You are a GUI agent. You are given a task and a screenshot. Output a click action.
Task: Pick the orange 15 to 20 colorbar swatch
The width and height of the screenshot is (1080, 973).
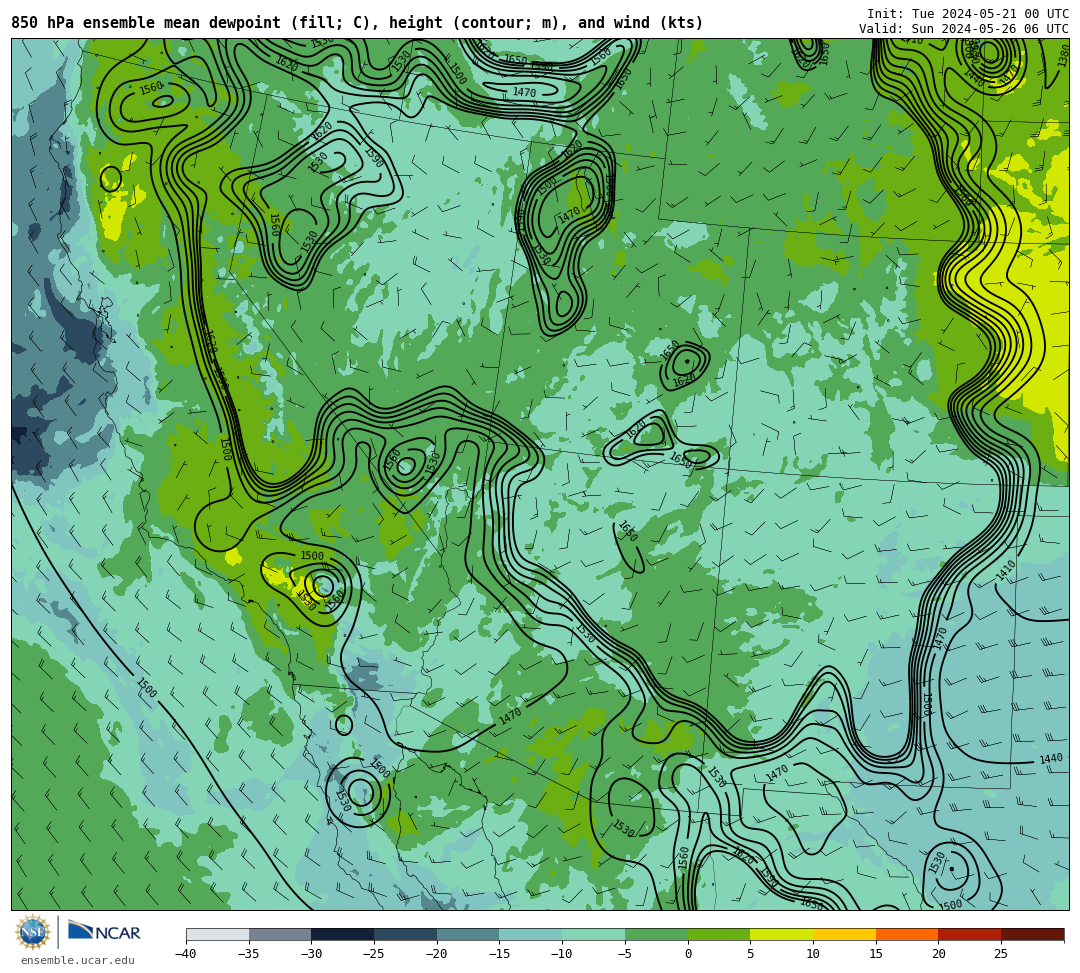tap(906, 934)
